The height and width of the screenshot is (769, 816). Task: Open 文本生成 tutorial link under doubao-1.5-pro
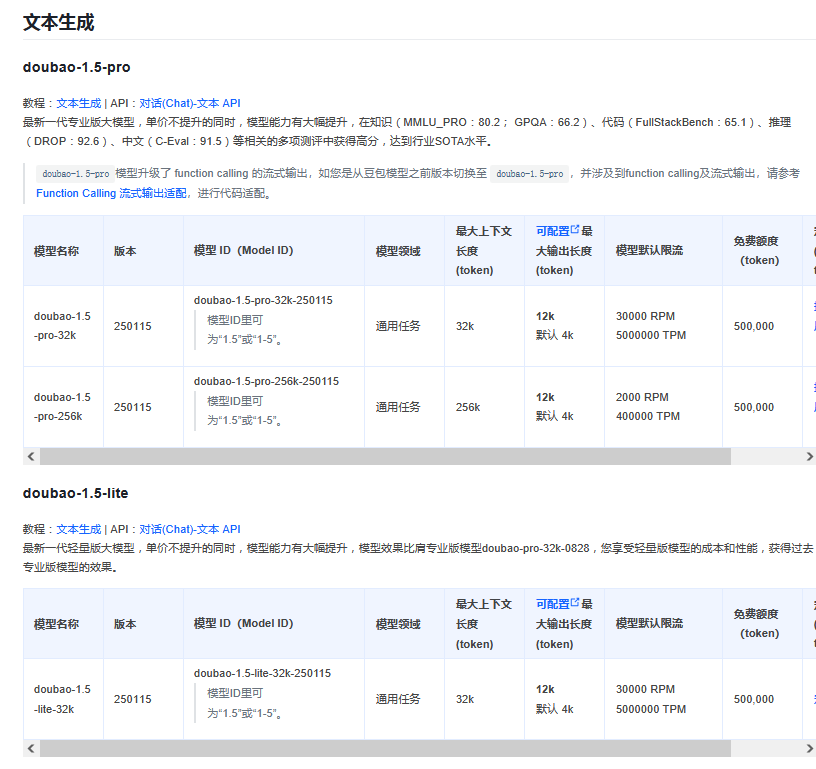[79, 103]
